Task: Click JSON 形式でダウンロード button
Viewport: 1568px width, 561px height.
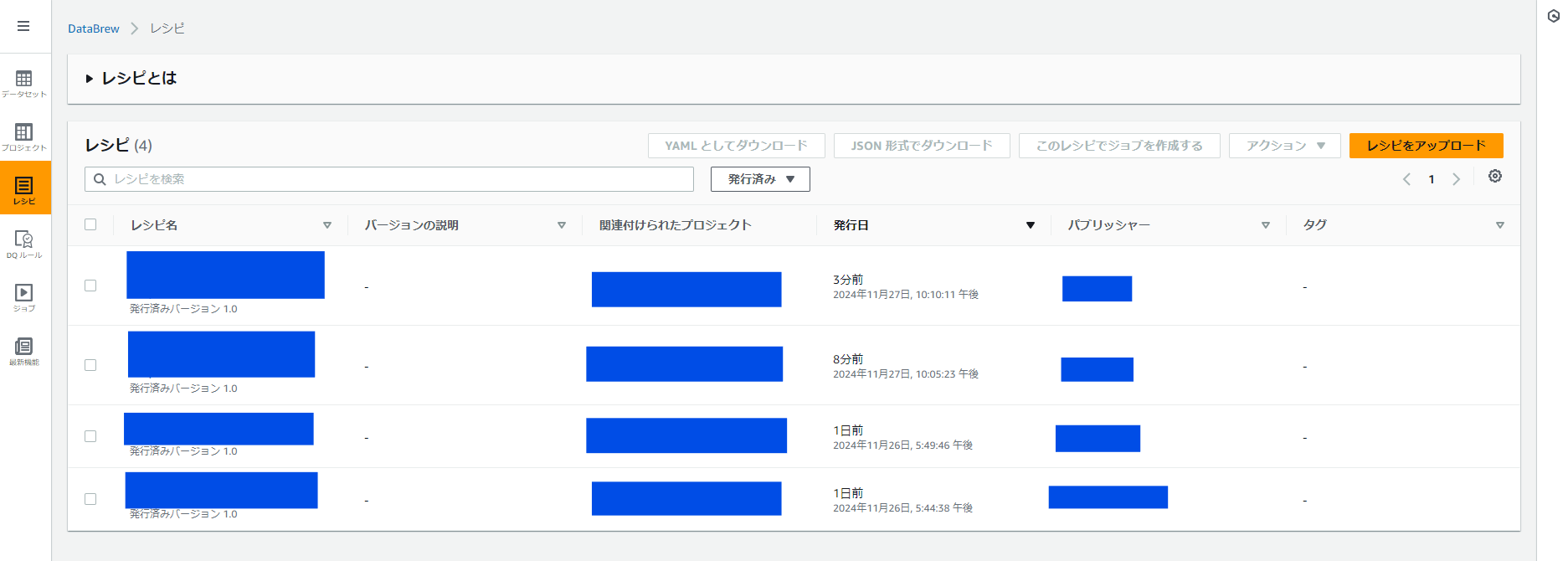Action: [x=922, y=146]
